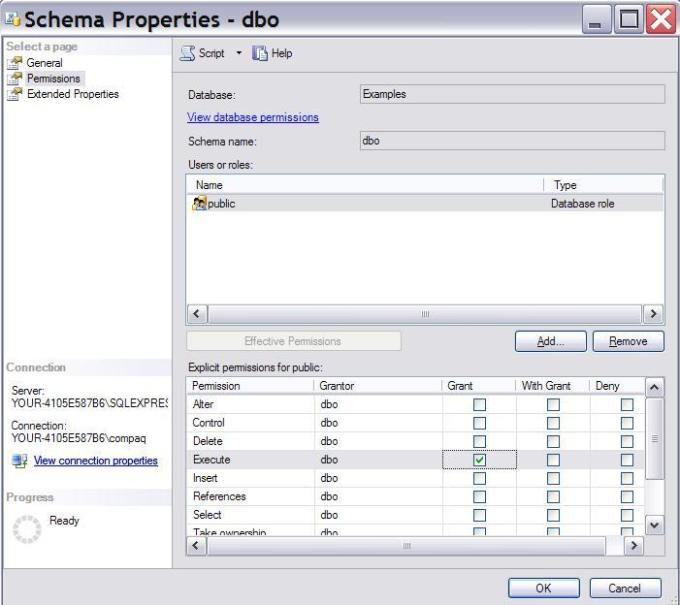Image resolution: width=680 pixels, height=605 pixels.
Task: Enable Grant checkbox for Select permission
Action: pyautogui.click(x=479, y=515)
